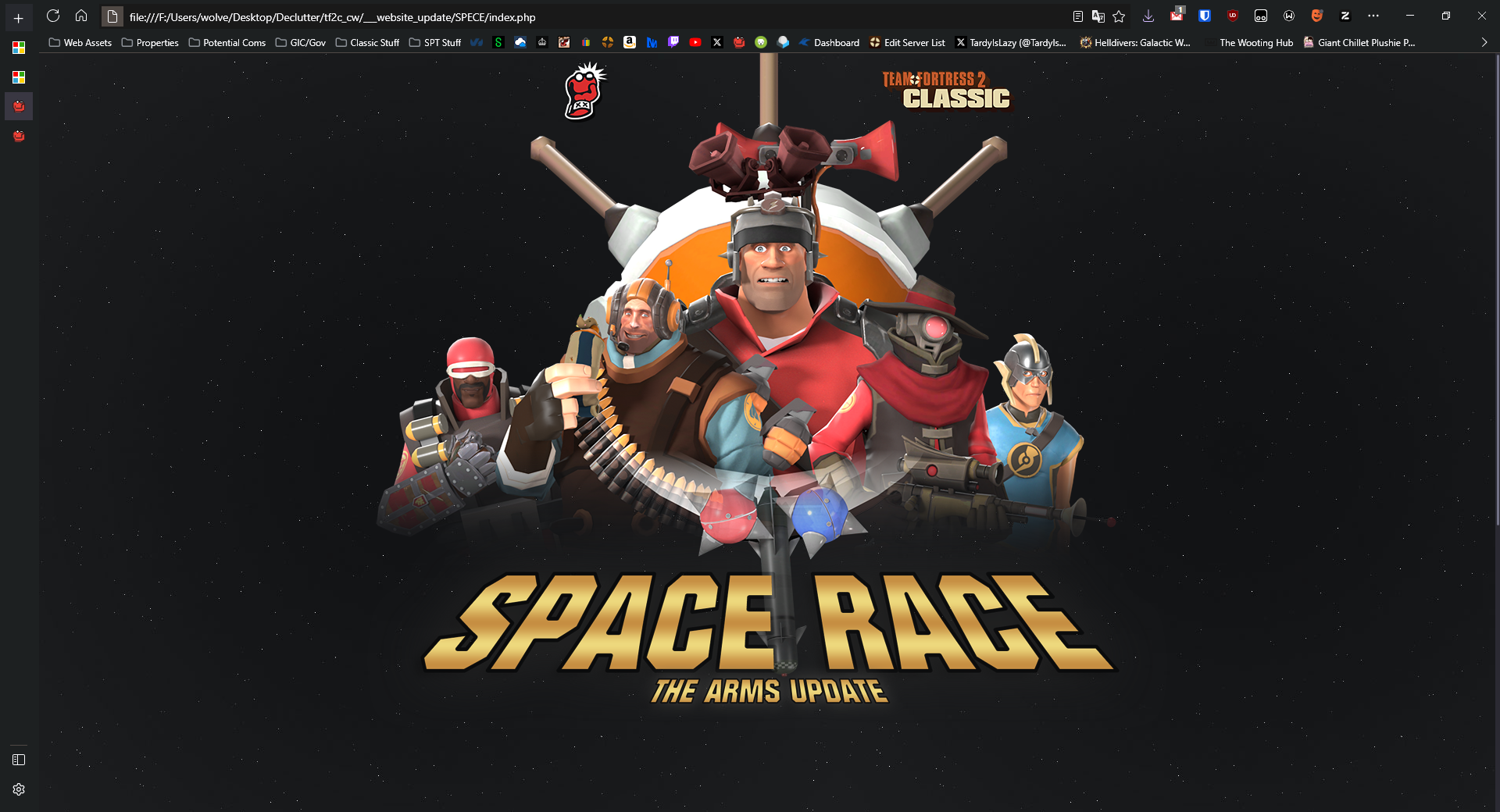Click the SPACE RACE title graphic
Image resolution: width=1500 pixels, height=812 pixels.
pos(770,623)
